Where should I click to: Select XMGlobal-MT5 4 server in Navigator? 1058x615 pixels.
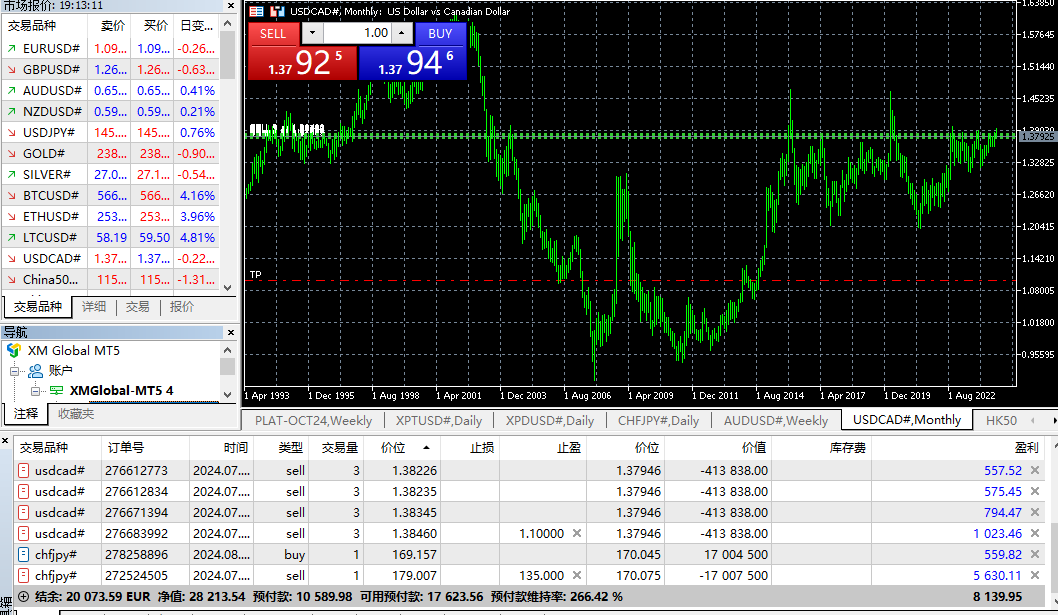click(x=121, y=390)
